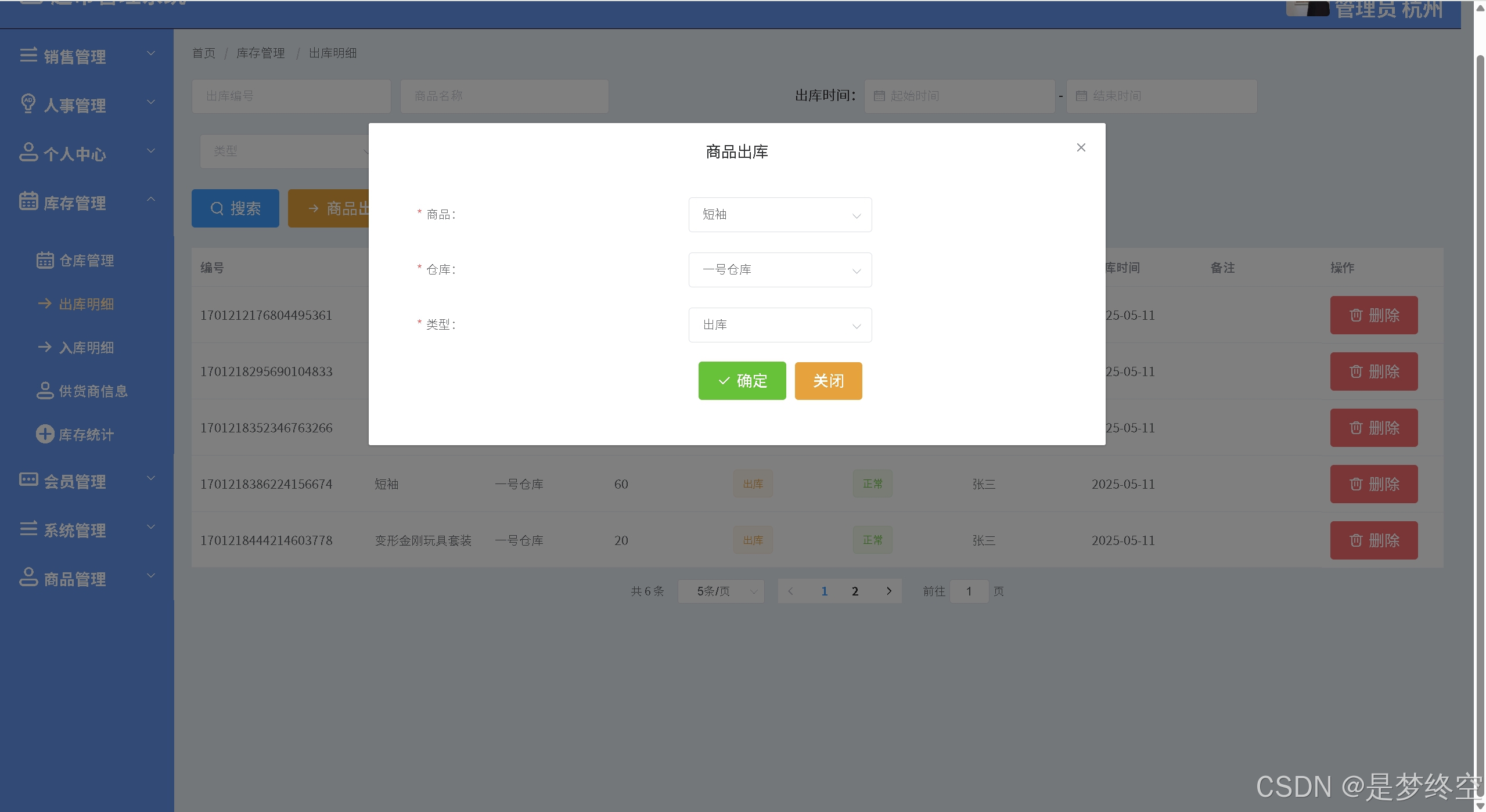1486x812 pixels.
Task: Click the 销售管理 list icon
Action: point(28,55)
